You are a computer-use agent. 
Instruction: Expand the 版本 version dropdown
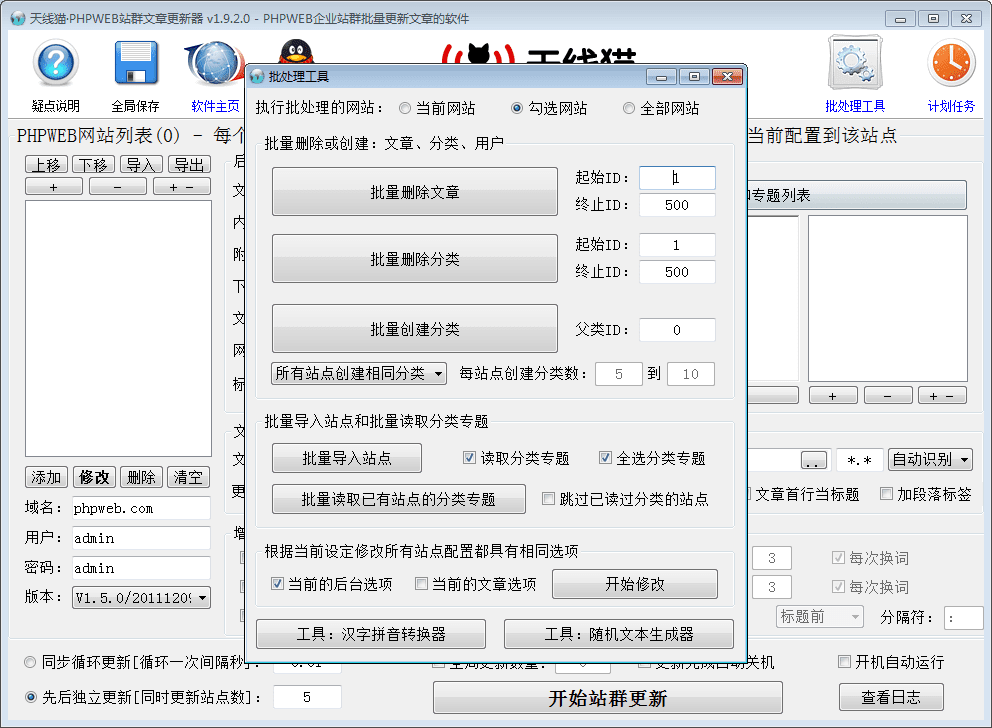(142, 598)
